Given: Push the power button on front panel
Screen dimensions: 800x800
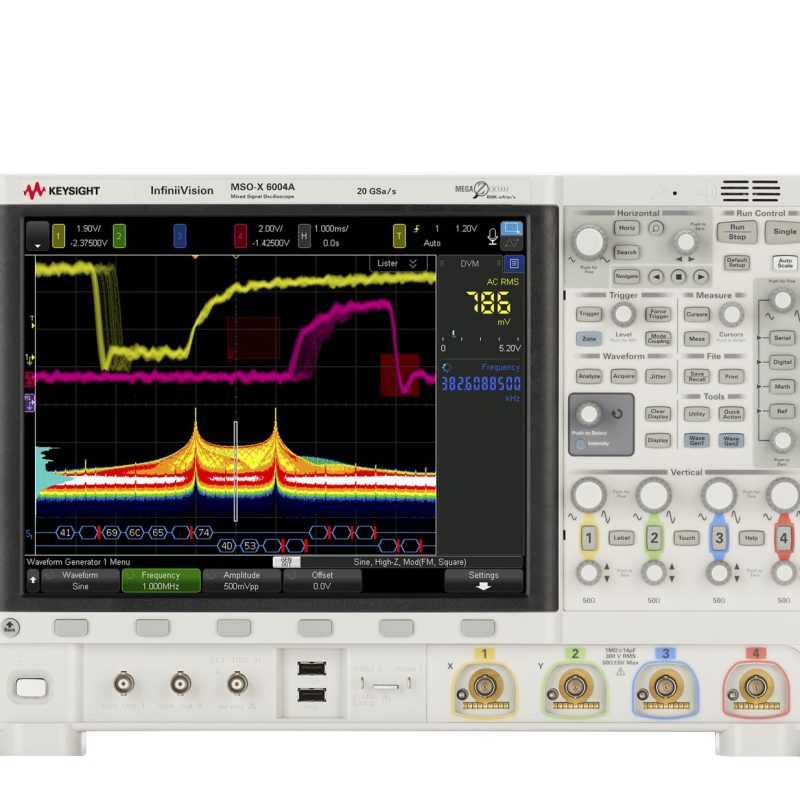Looking at the screenshot, I should pyautogui.click(x=31, y=688).
